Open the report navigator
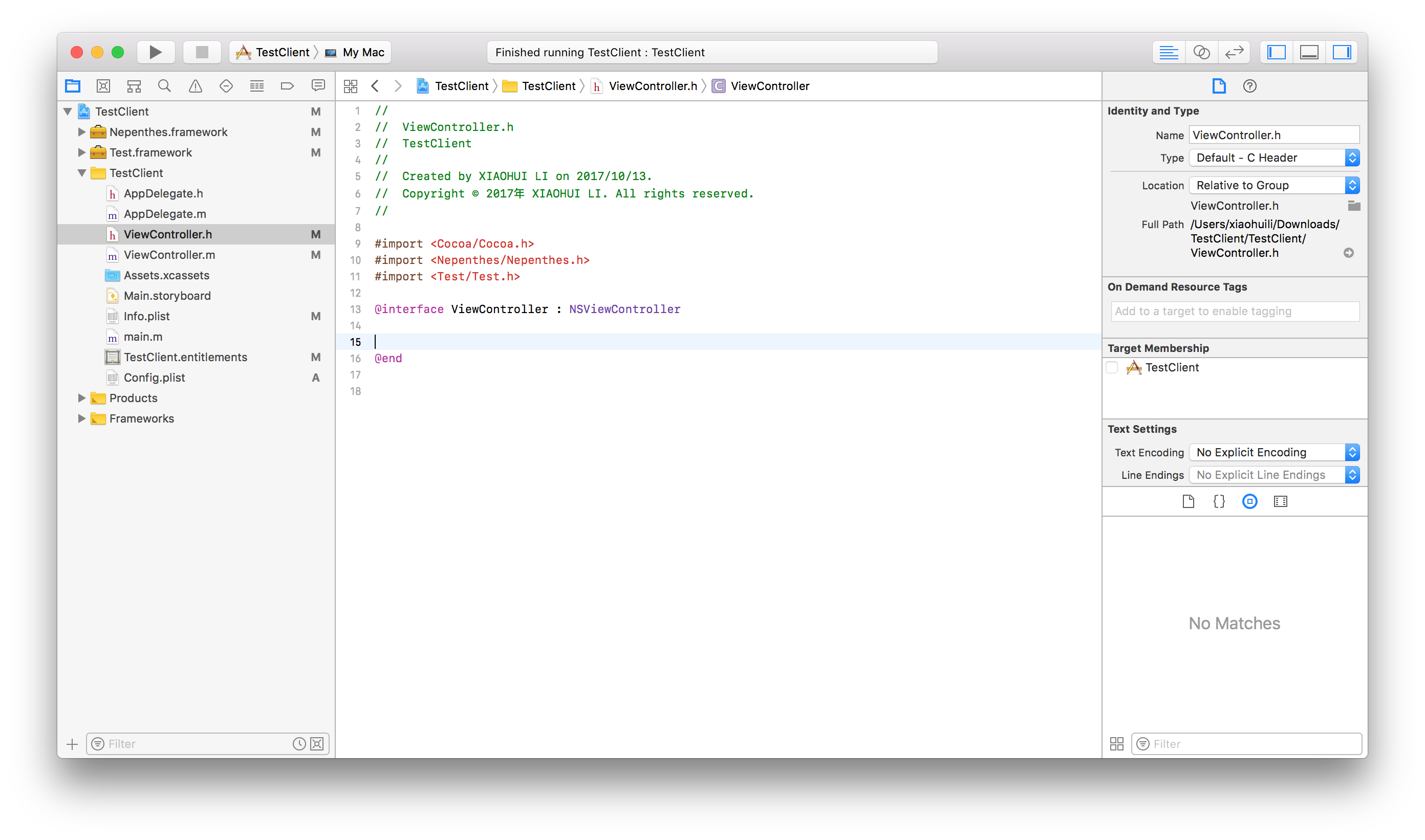The image size is (1425, 840). click(x=318, y=86)
